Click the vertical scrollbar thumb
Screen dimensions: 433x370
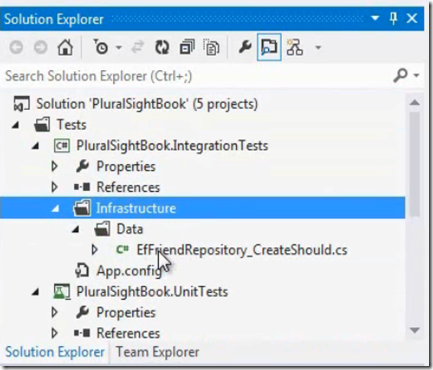415,164
